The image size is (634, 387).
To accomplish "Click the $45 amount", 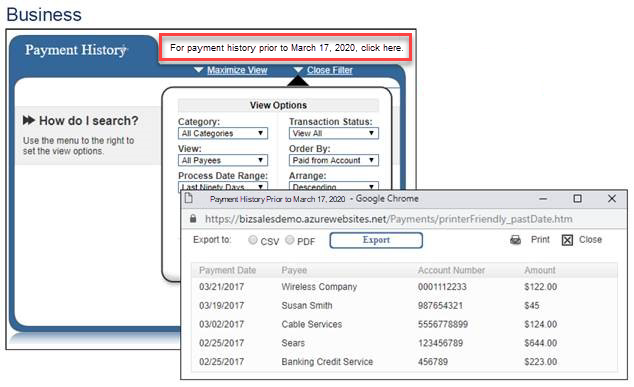I will click(532, 305).
